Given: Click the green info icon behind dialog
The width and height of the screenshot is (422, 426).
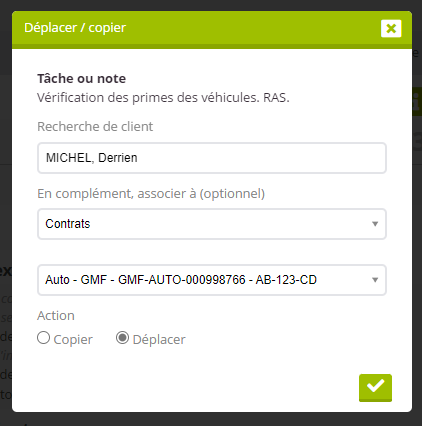Looking at the screenshot, I should coord(417,102).
